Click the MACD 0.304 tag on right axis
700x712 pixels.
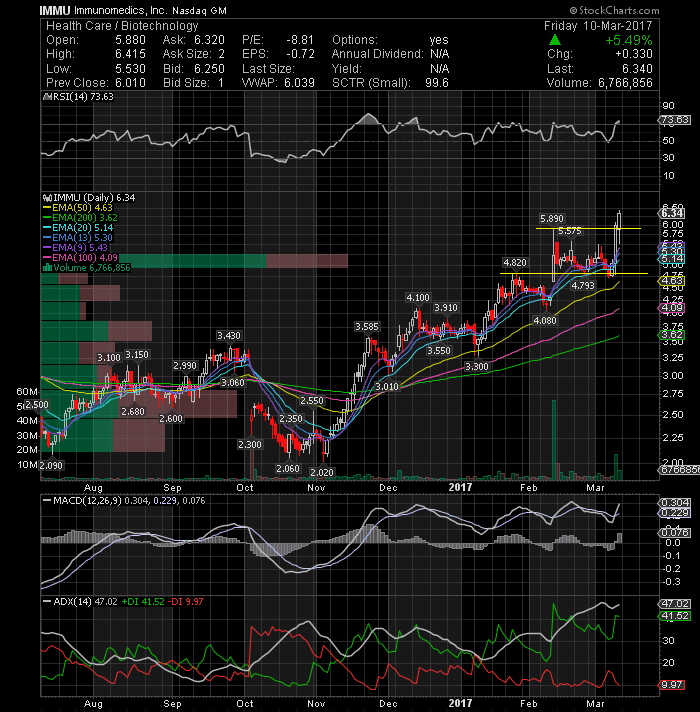[675, 503]
